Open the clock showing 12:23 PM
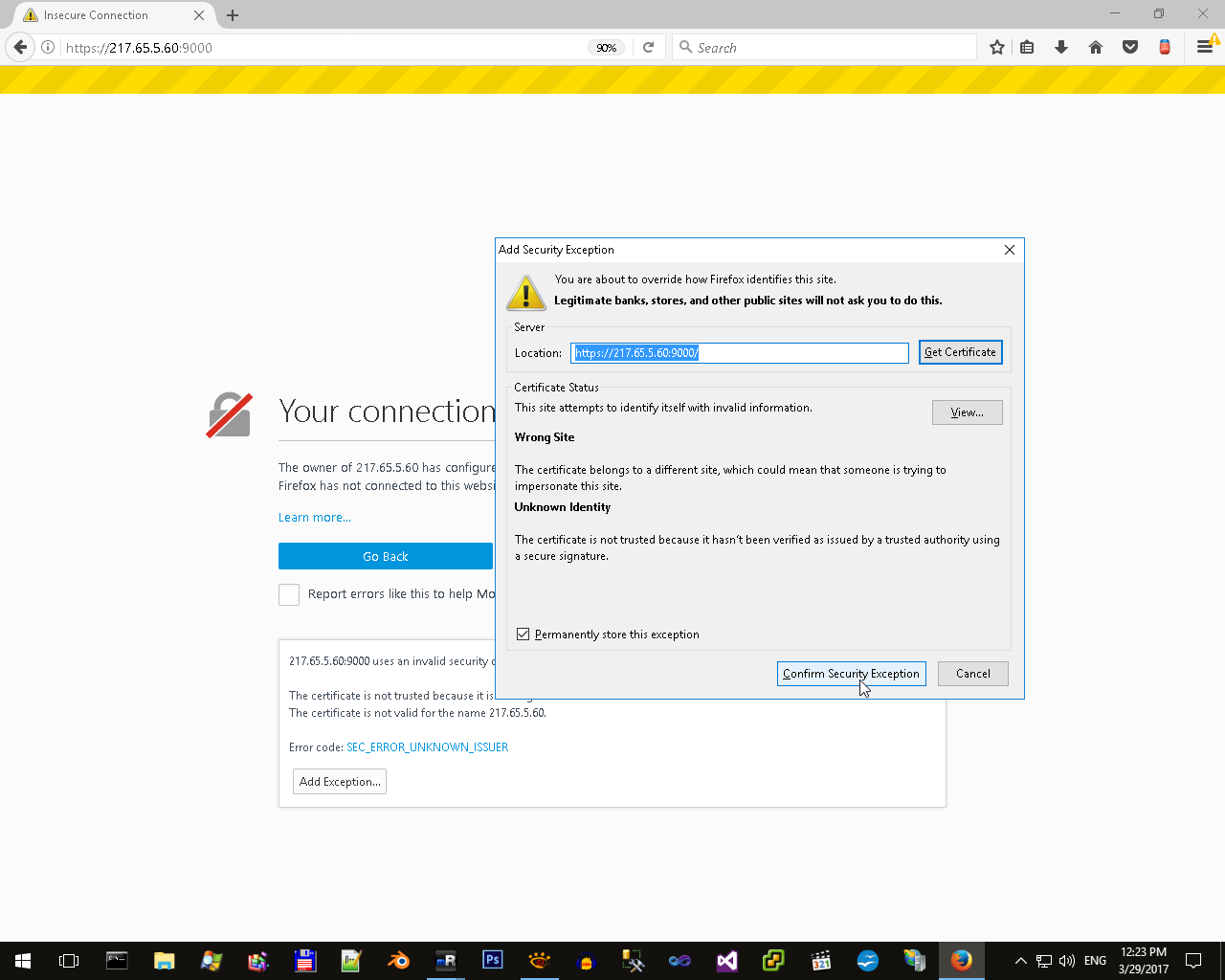Viewport: 1225px width, 980px height. click(1144, 961)
